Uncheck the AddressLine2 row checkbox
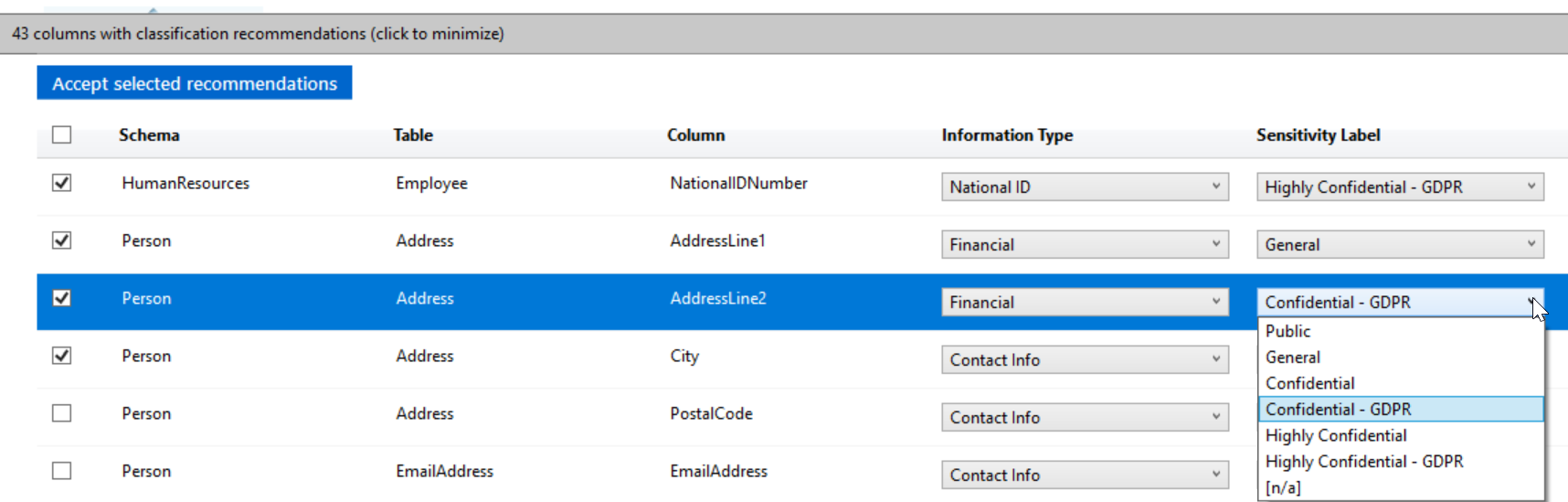 coord(61,298)
